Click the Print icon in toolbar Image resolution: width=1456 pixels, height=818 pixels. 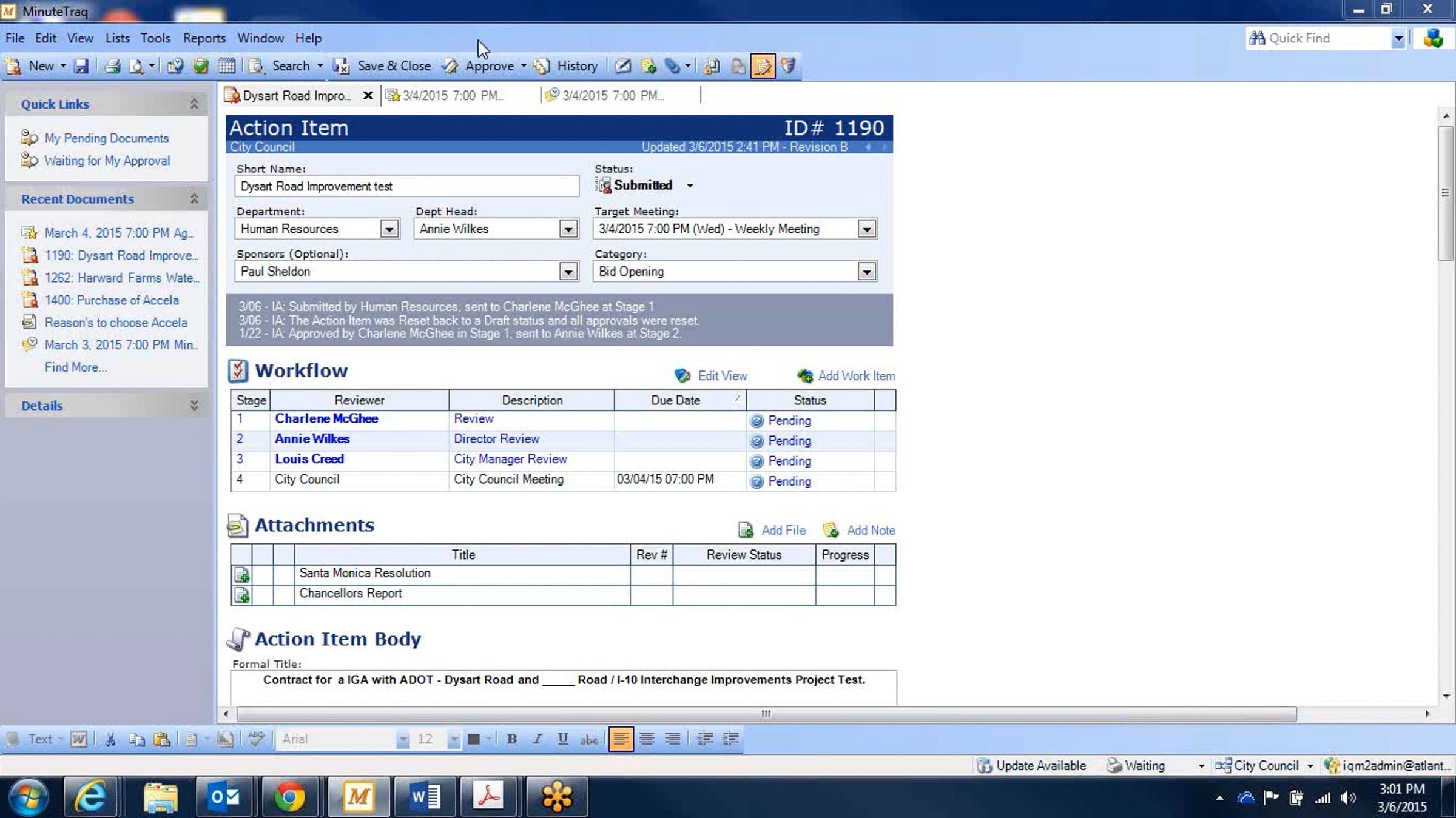(112, 66)
